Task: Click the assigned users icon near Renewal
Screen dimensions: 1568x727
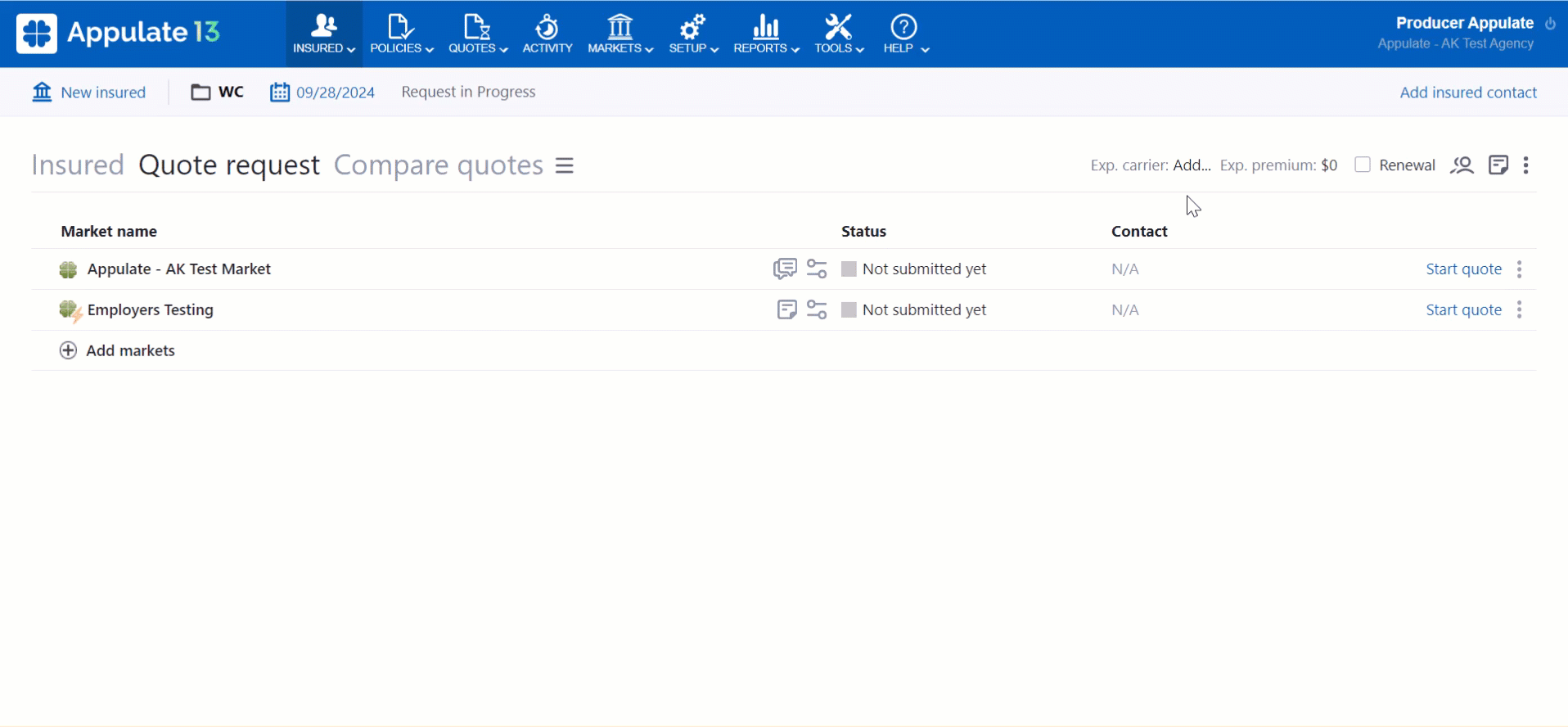Action: (x=1462, y=165)
